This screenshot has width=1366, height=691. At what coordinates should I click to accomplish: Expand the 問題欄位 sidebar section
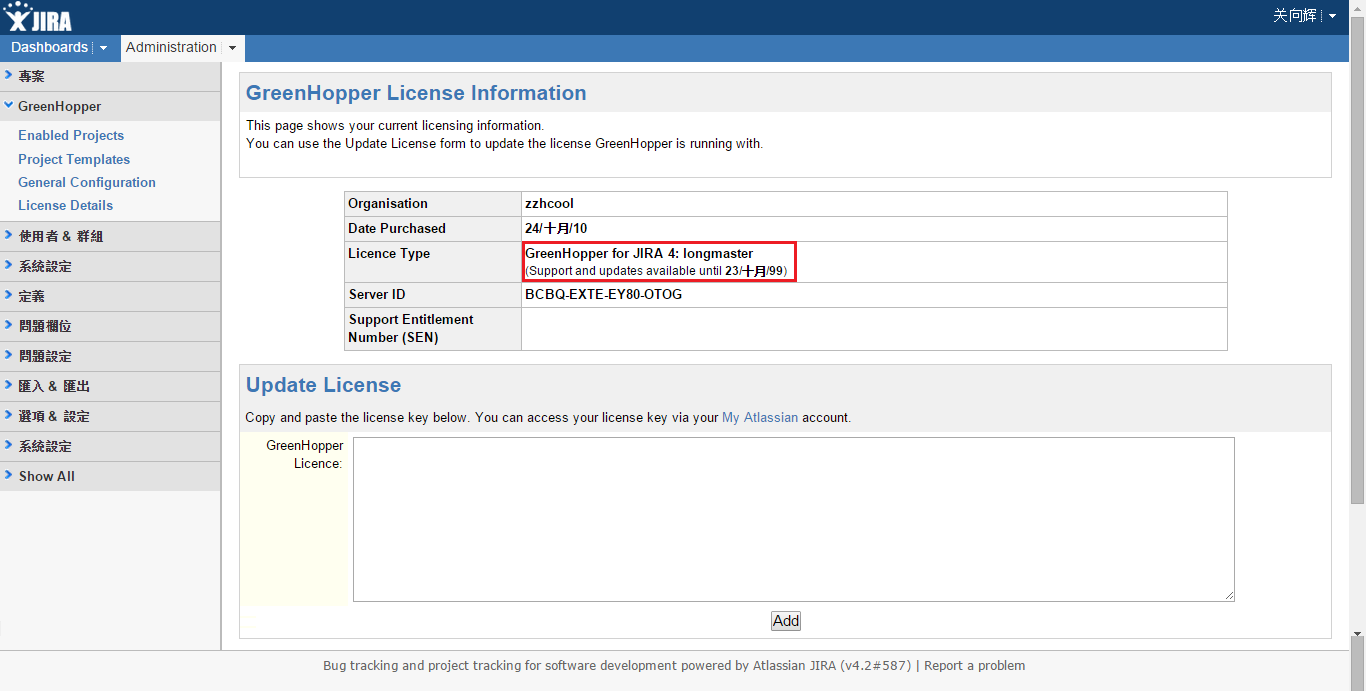tap(110, 326)
